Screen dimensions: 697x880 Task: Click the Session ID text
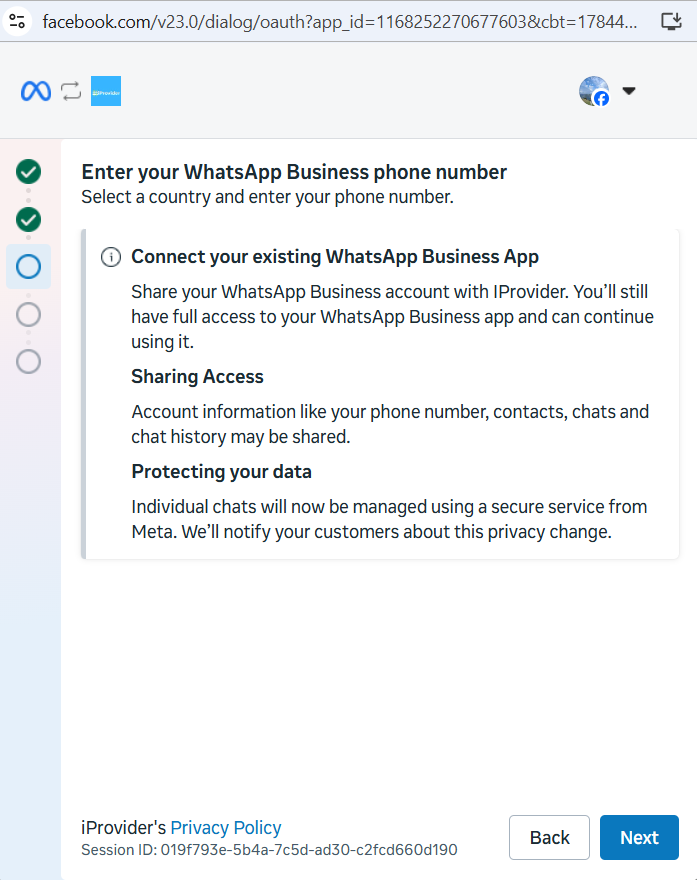pos(269,850)
